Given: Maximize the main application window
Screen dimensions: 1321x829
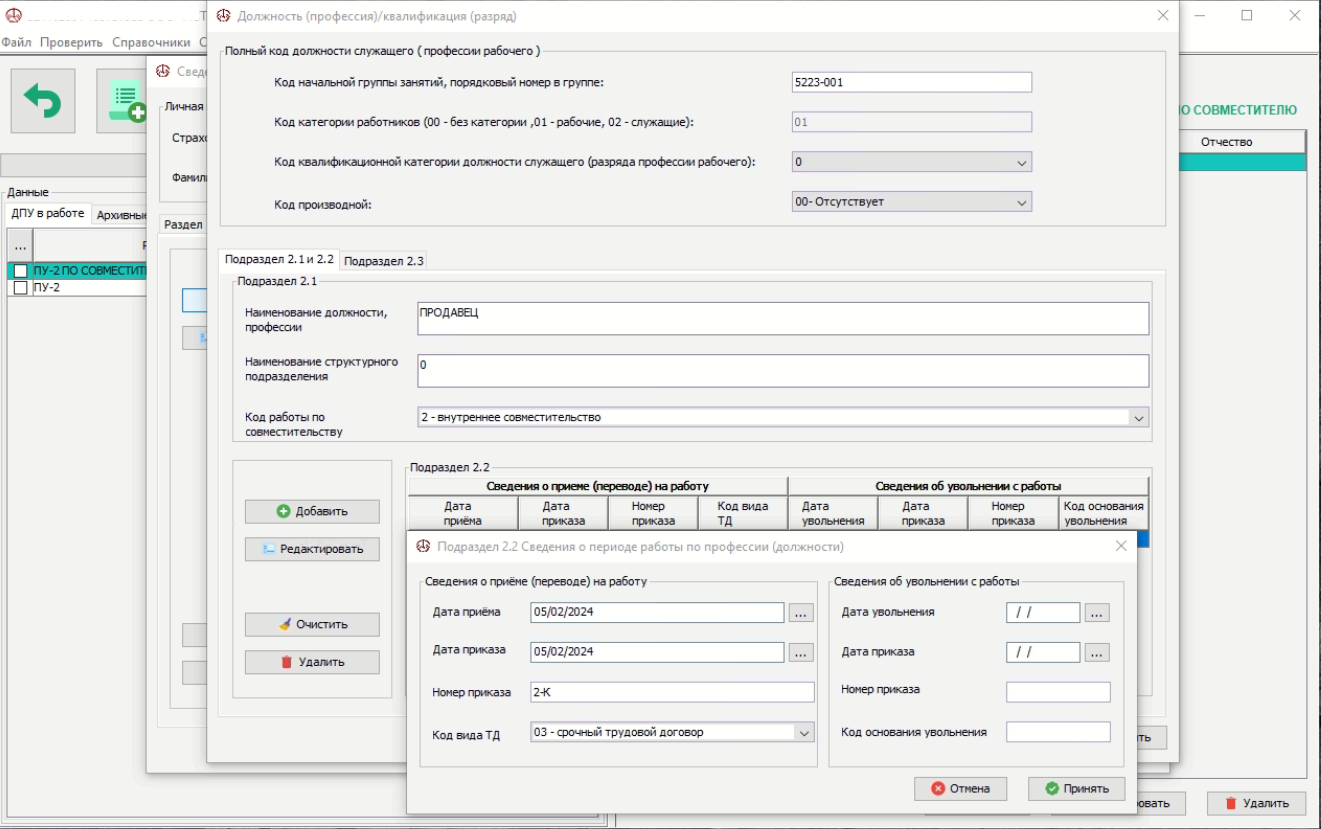Looking at the screenshot, I should pyautogui.click(x=1247, y=15).
